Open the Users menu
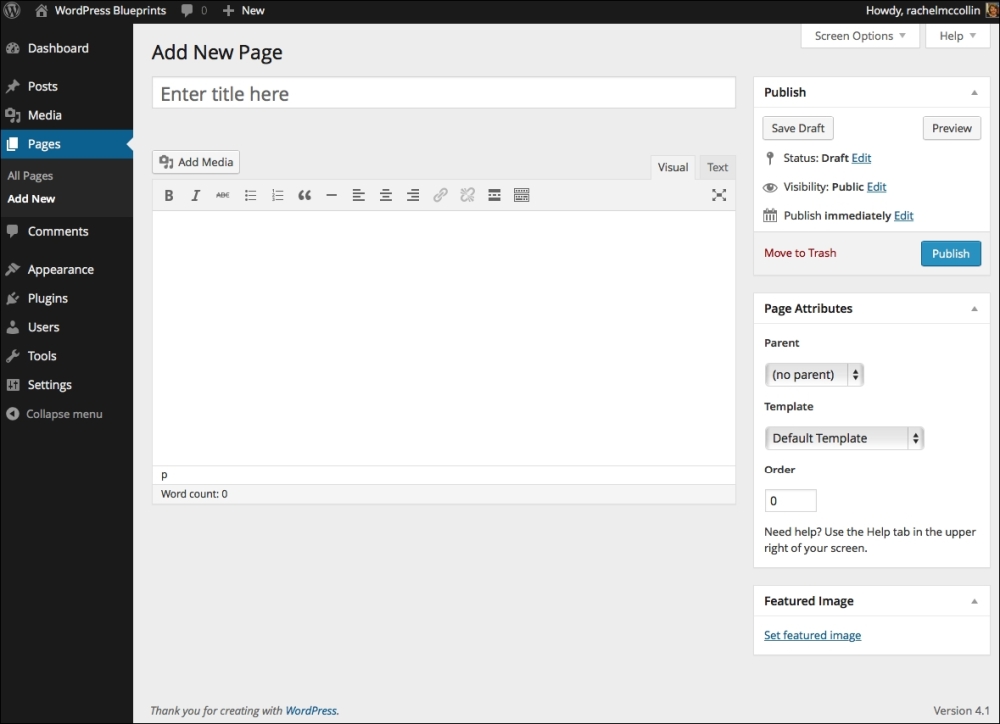The image size is (1000, 724). (x=66, y=327)
